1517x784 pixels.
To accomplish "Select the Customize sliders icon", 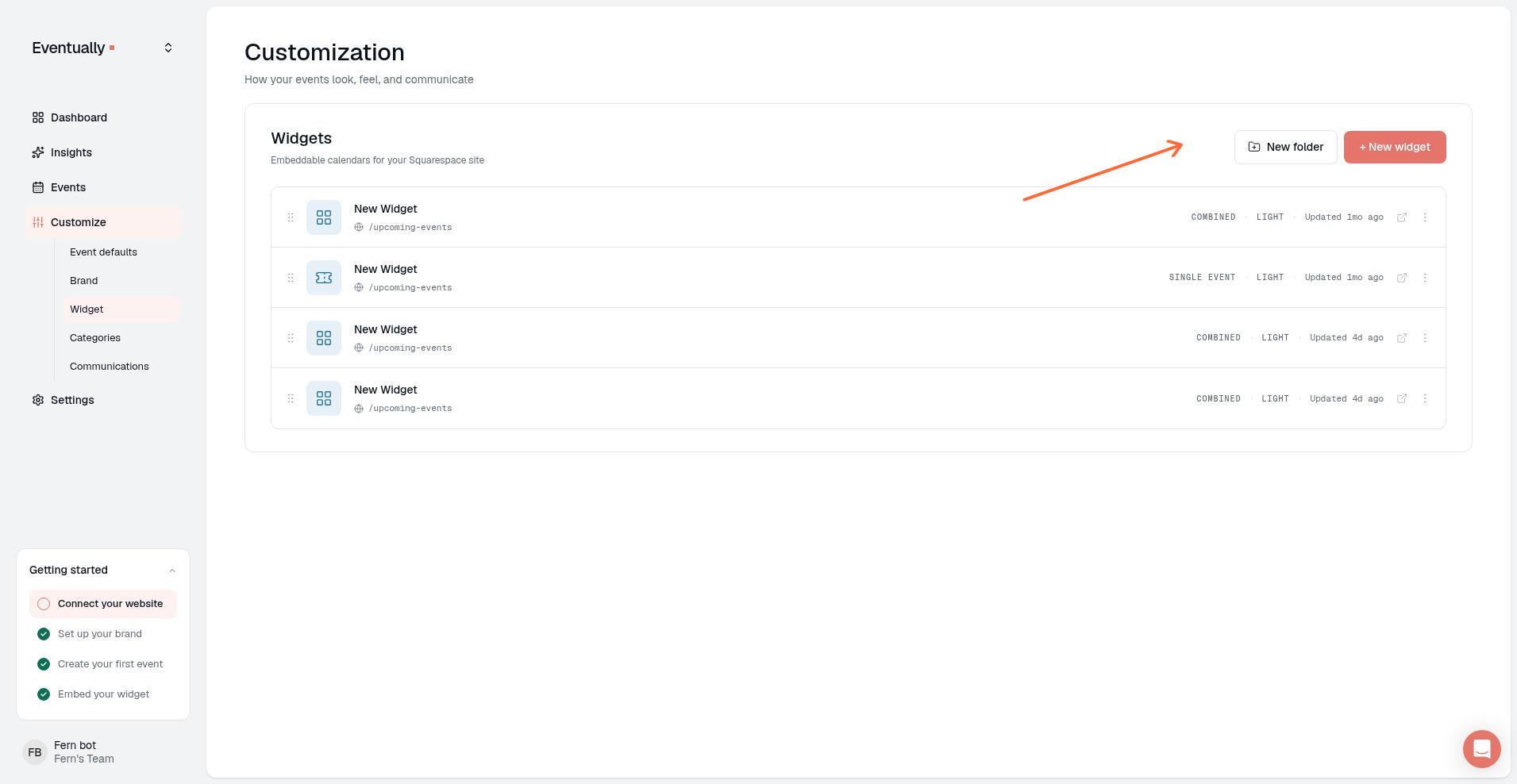I will point(38,222).
